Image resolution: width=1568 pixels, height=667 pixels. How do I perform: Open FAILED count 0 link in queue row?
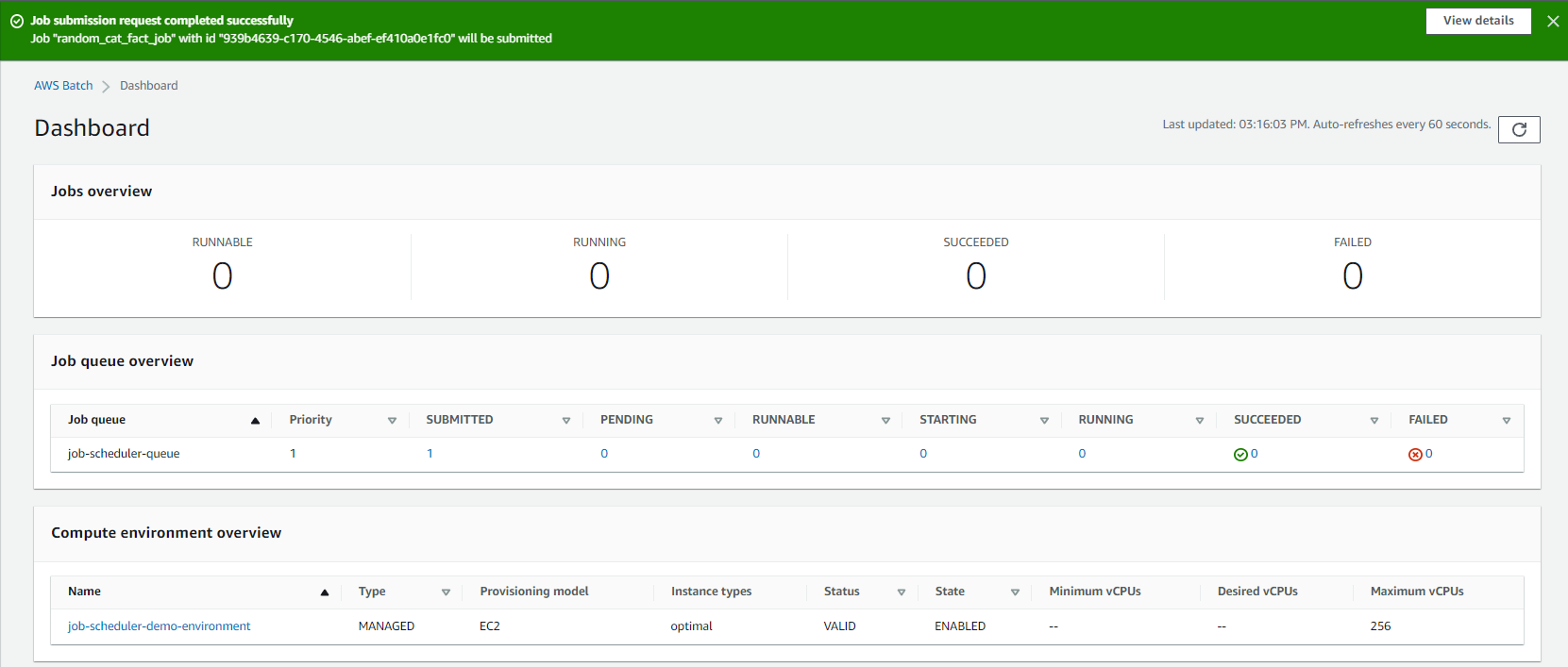(1429, 454)
